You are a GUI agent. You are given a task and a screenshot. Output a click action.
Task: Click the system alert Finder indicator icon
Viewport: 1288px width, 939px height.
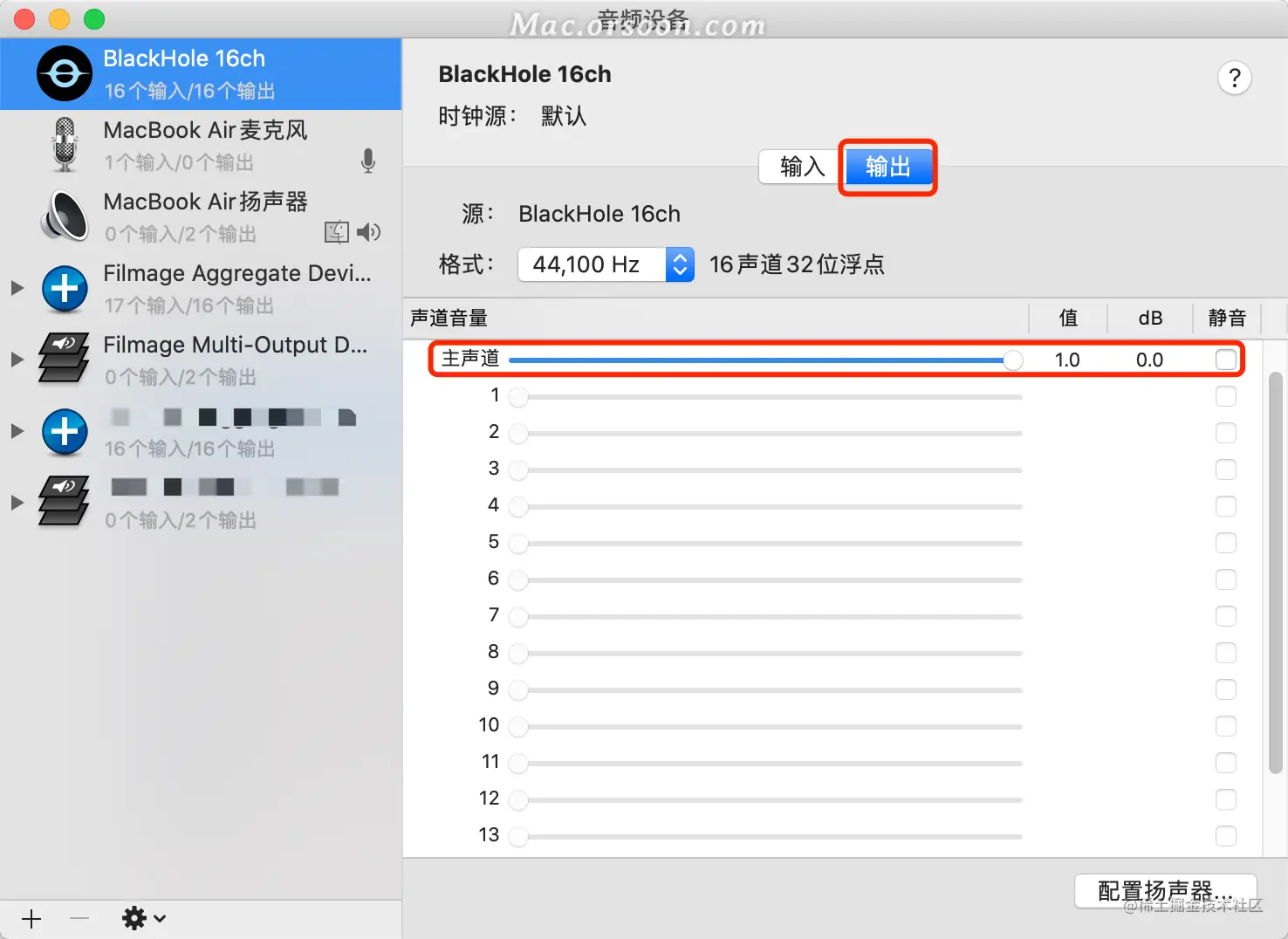[337, 232]
